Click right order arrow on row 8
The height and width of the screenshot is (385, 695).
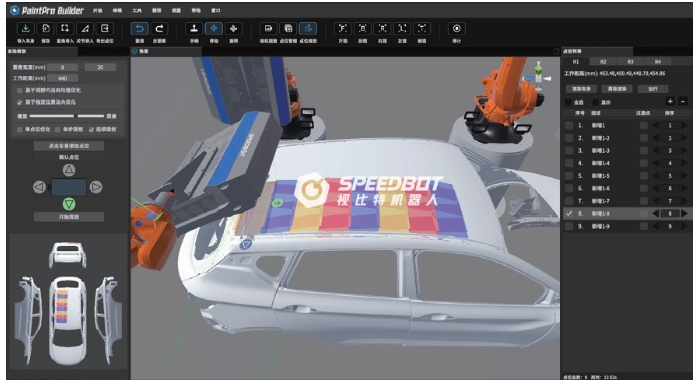(684, 214)
